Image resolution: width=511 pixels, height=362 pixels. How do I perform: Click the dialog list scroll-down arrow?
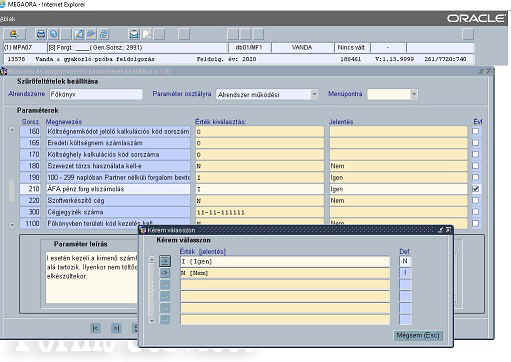(x=152, y=321)
